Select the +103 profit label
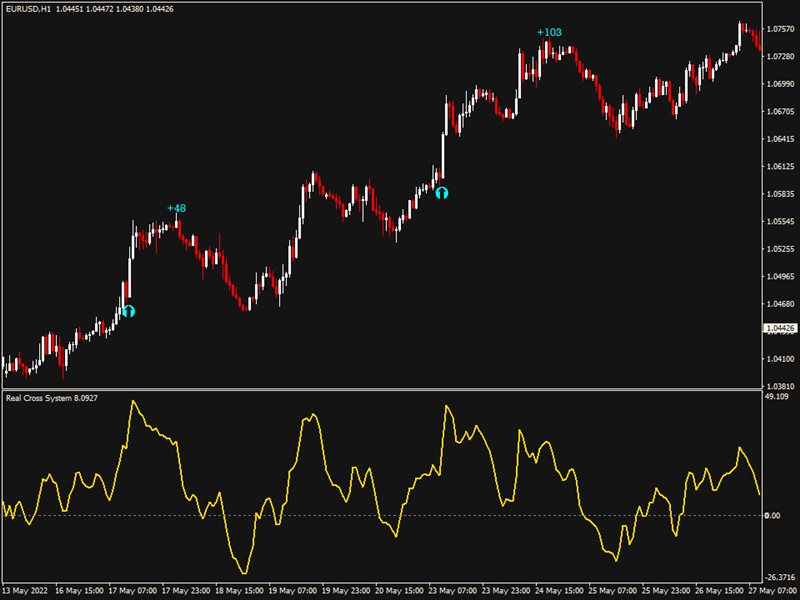This screenshot has height=600, width=800. [549, 32]
